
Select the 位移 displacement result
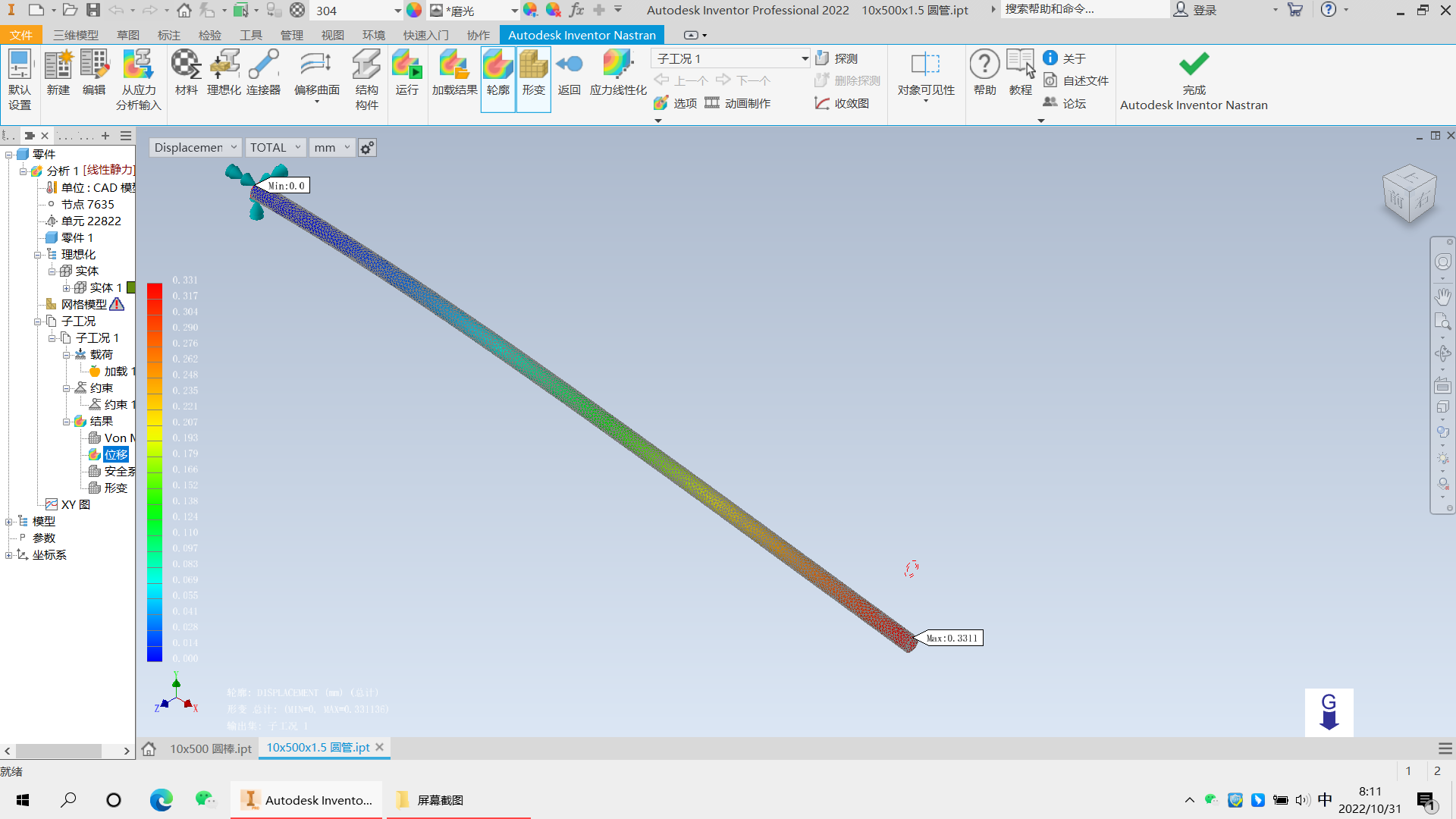(116, 455)
